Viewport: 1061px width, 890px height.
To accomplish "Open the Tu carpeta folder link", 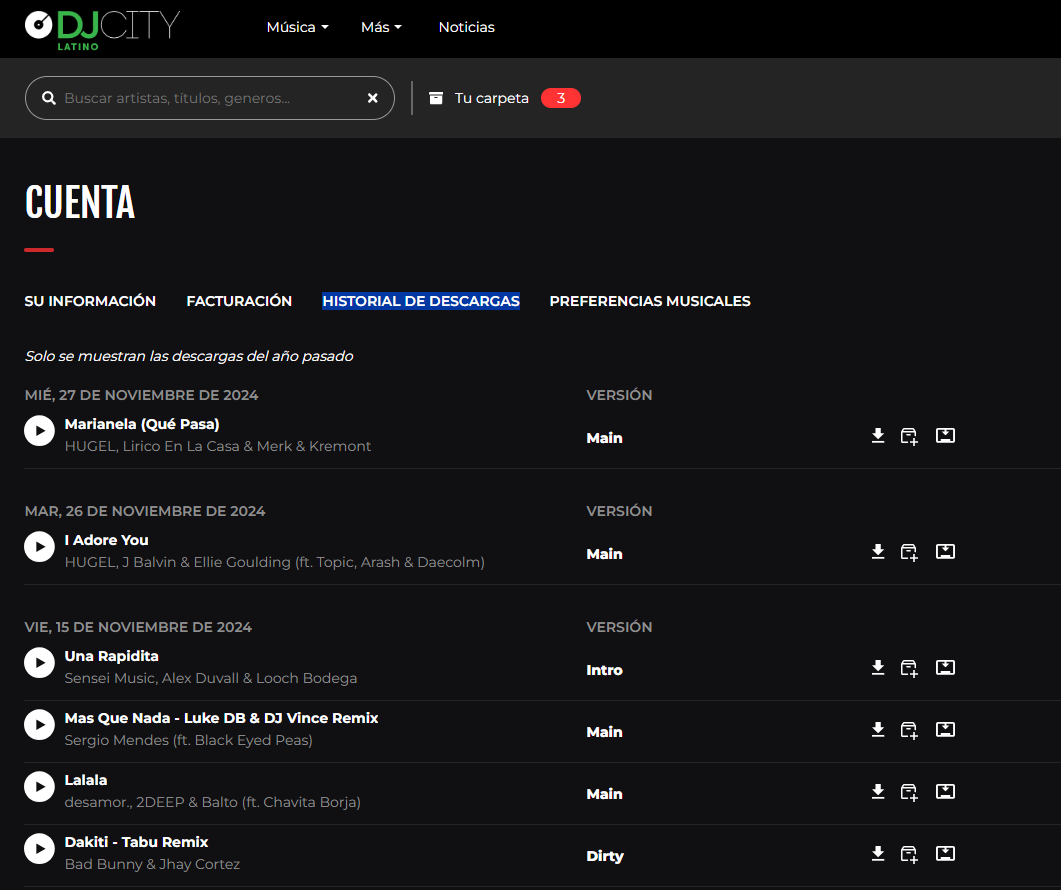I will [492, 98].
